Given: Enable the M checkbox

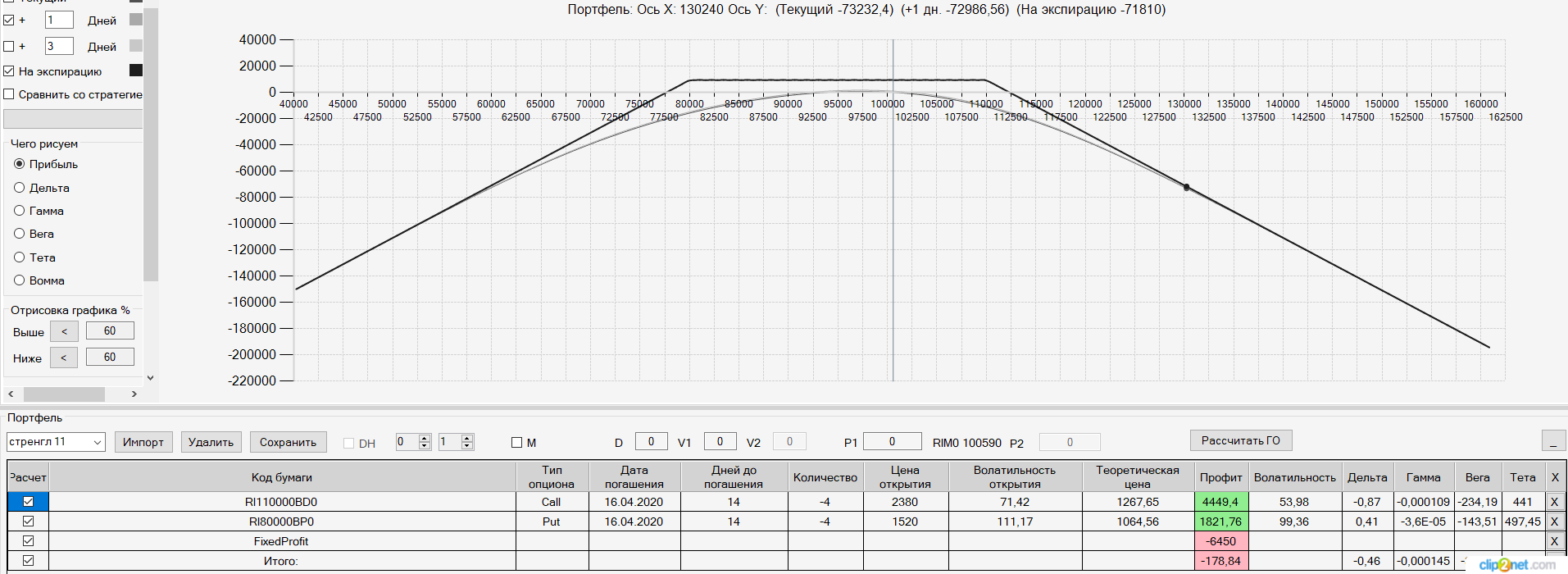Looking at the screenshot, I should pos(516,443).
